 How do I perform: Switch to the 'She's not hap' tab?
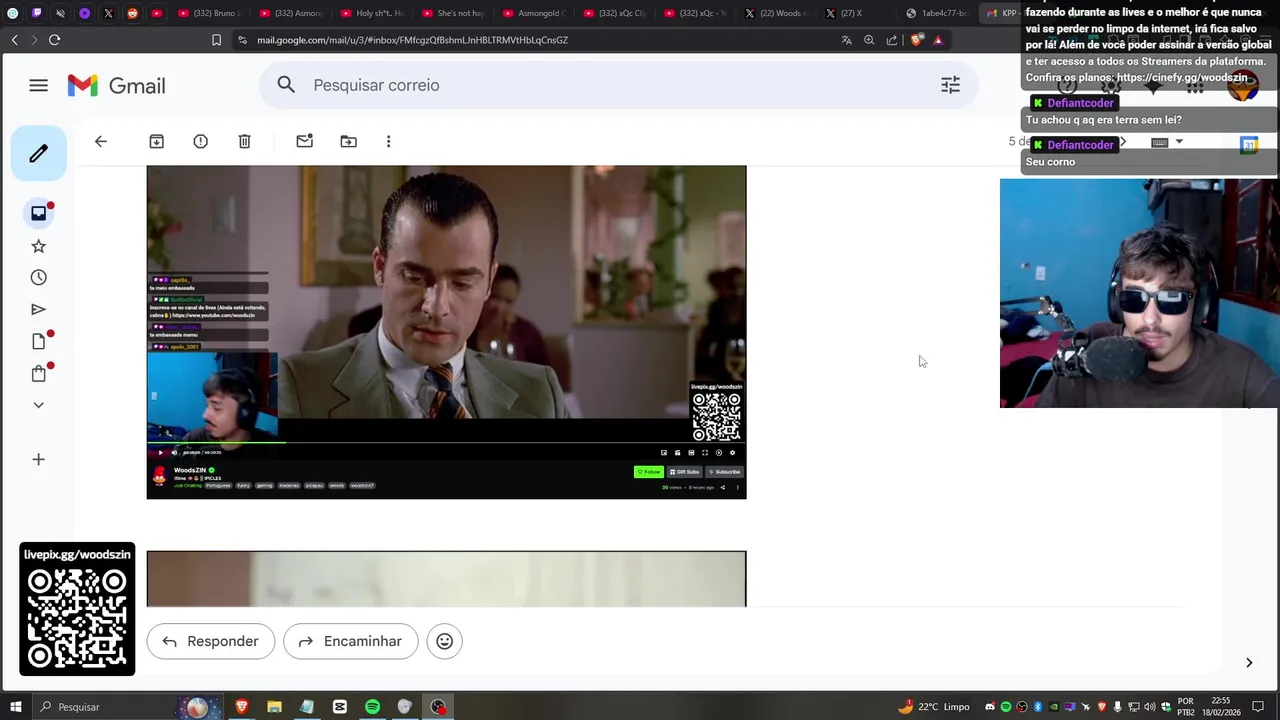pyautogui.click(x=452, y=13)
